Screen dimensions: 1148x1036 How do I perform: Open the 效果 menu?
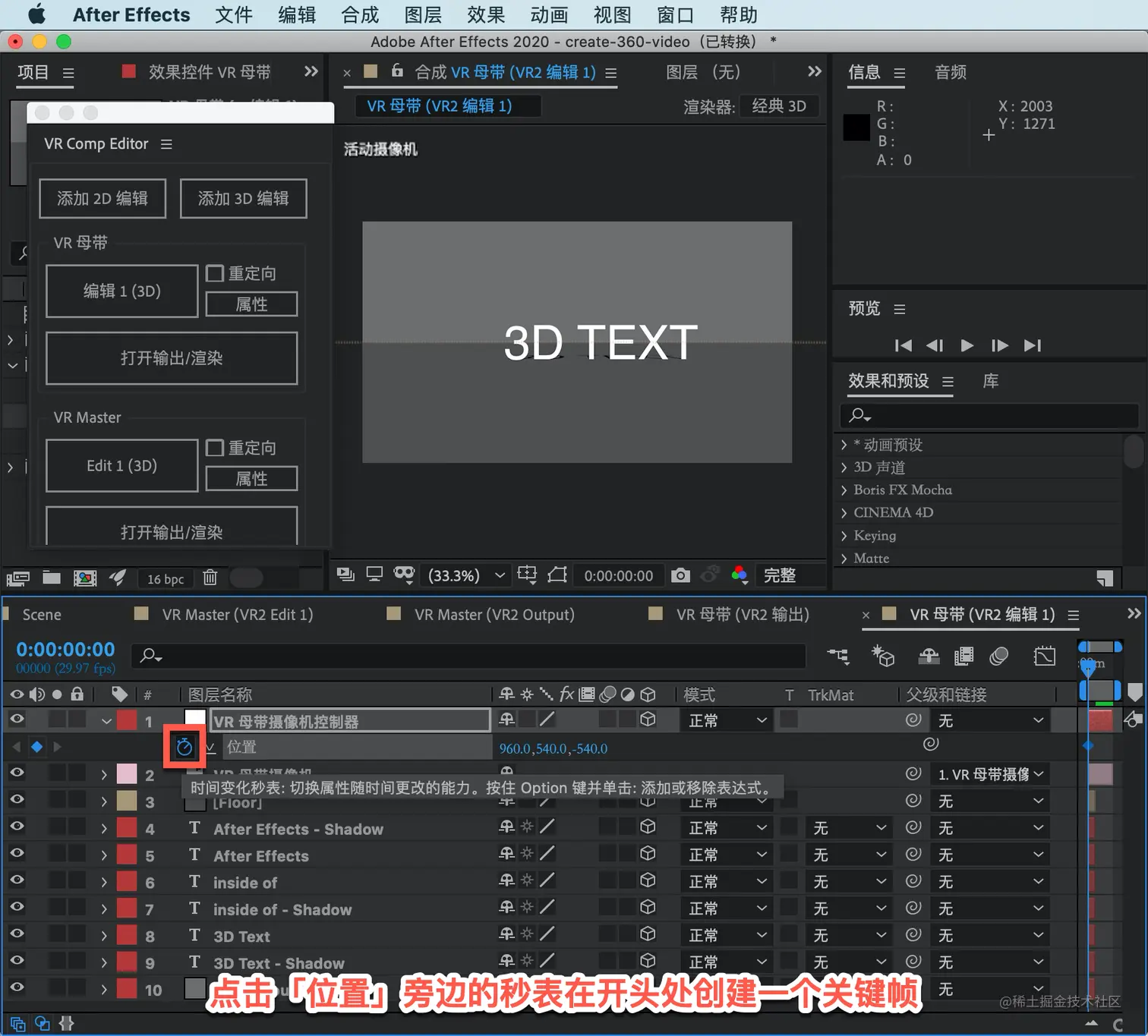(x=486, y=15)
